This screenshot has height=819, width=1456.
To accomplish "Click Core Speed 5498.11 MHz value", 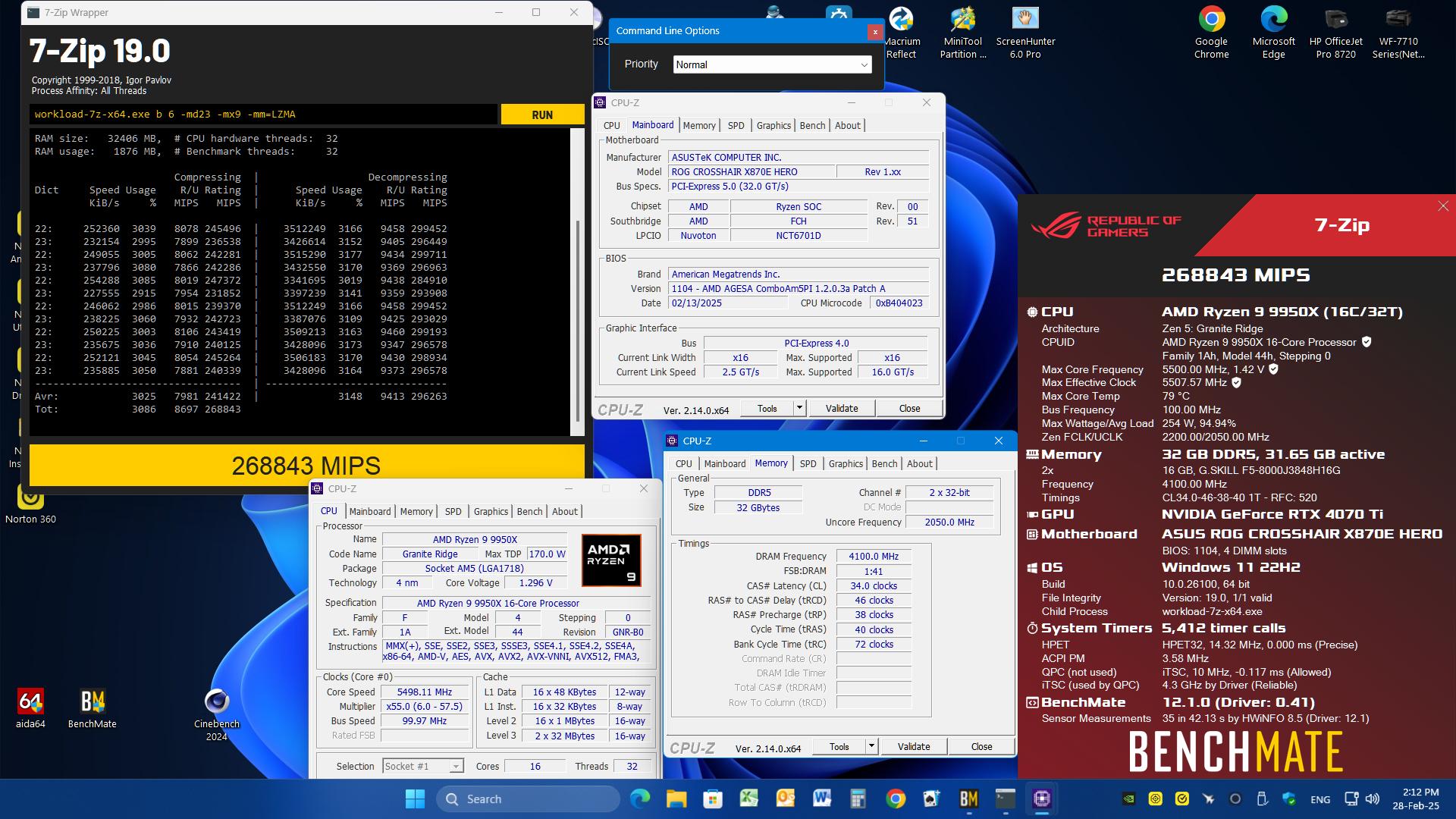I will [x=424, y=692].
